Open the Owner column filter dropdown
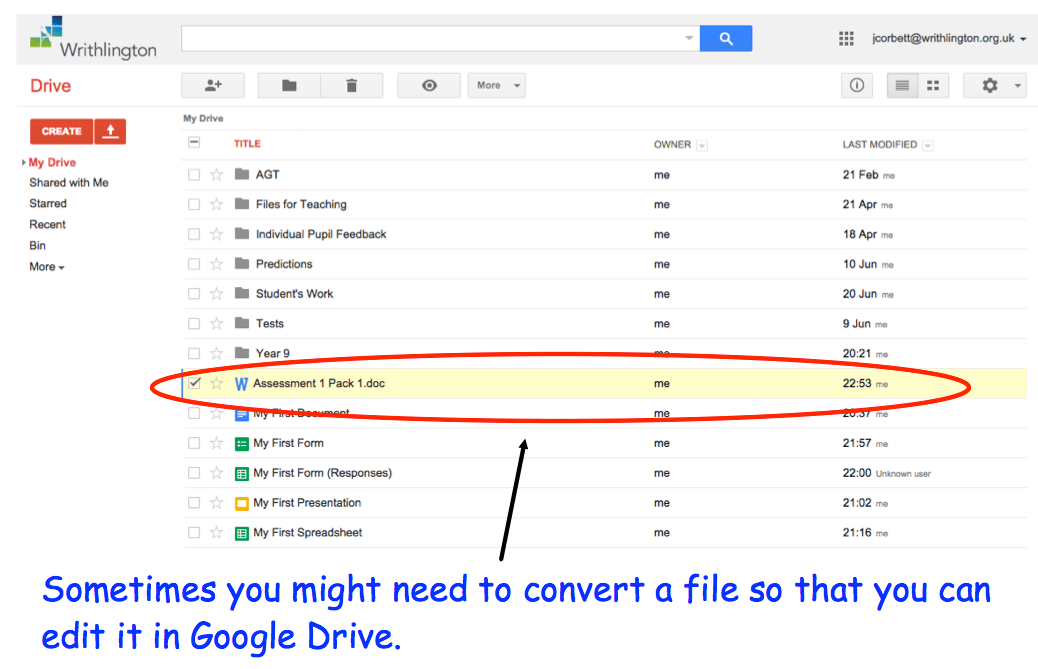 coord(702,146)
